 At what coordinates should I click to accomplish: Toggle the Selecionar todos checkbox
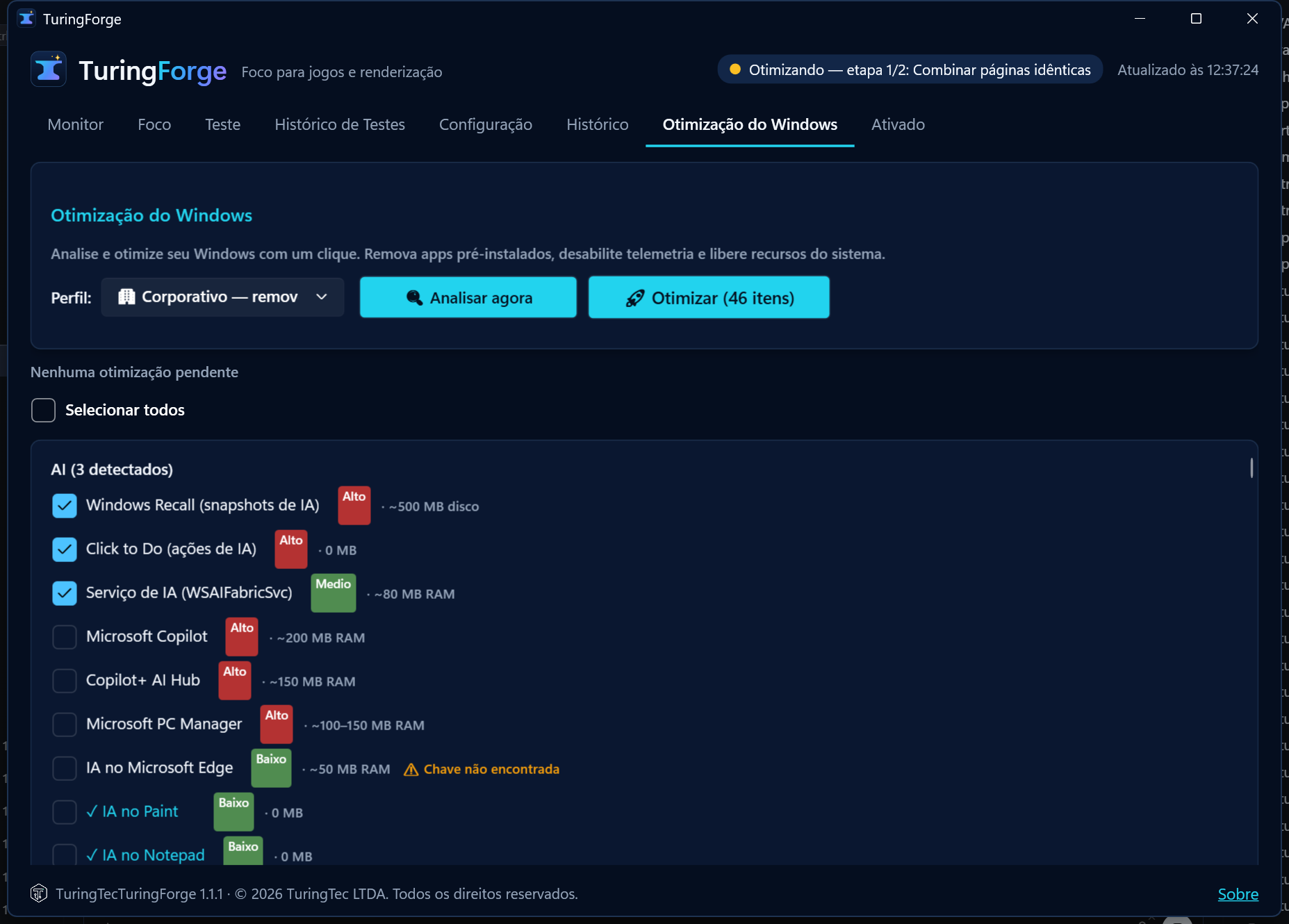(43, 410)
